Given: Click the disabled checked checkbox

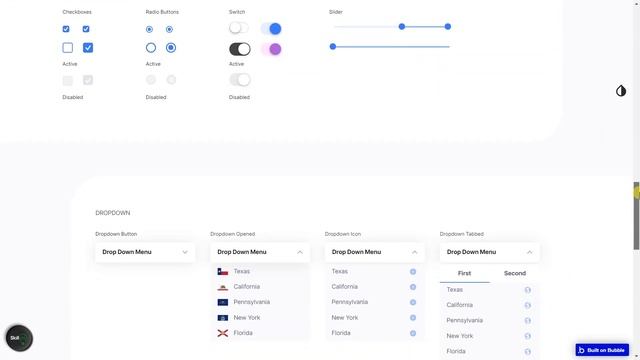Looking at the screenshot, I should point(88,80).
